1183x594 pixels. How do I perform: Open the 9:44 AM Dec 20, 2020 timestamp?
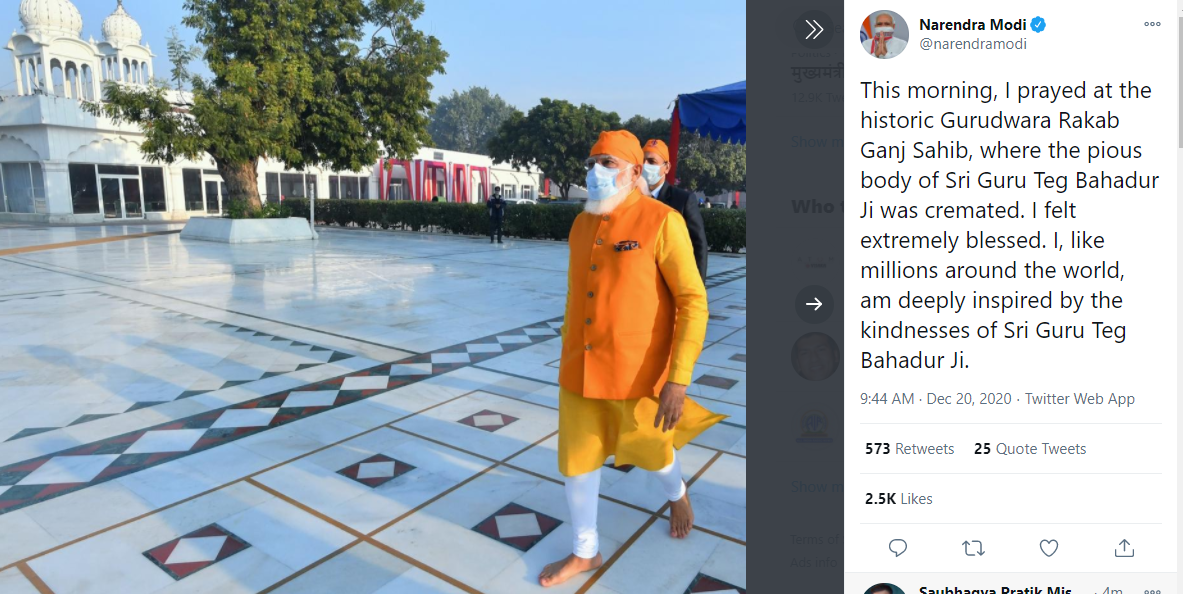point(937,399)
